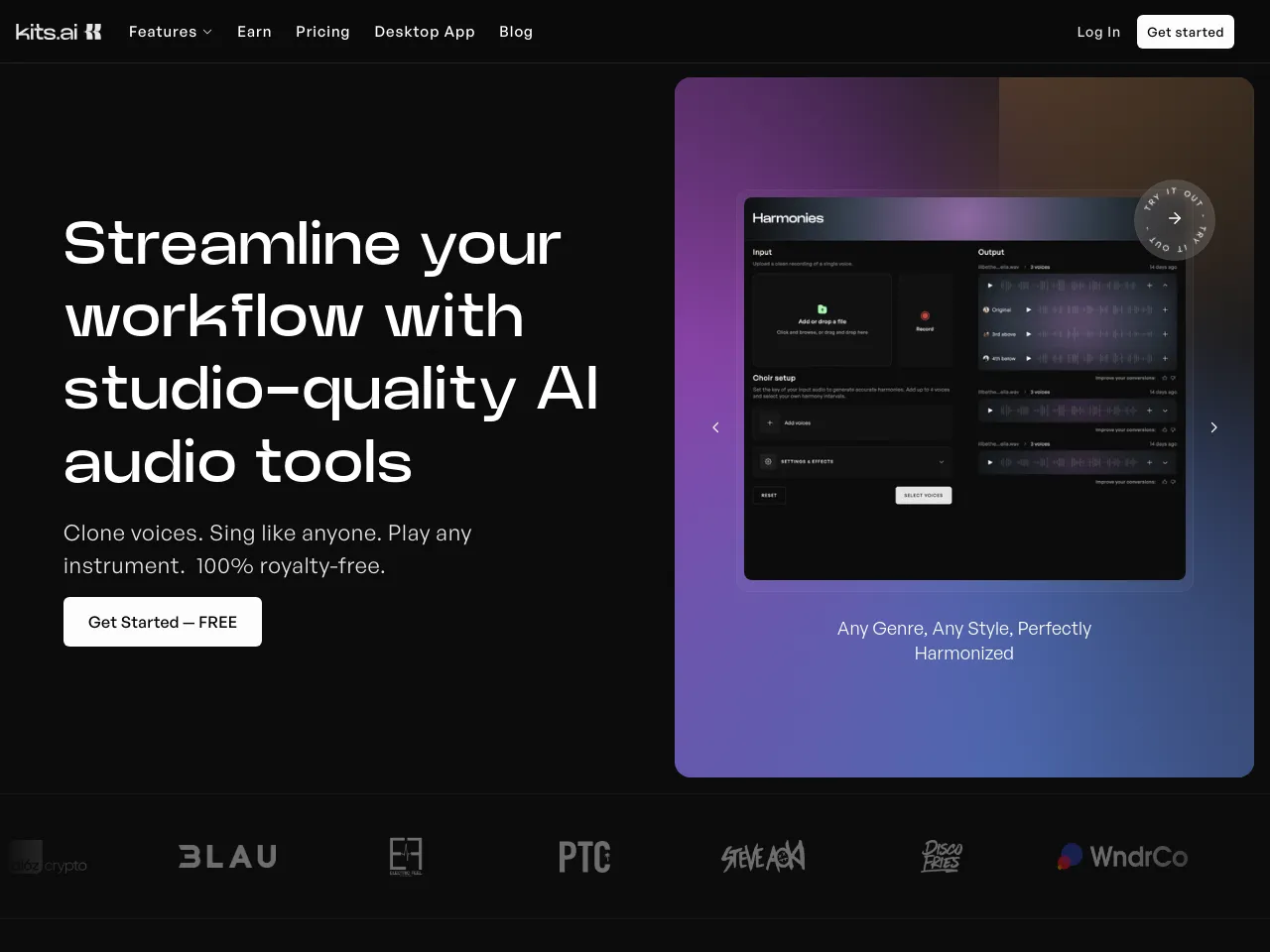Click the a16z crypto logo
This screenshot has width=1270, height=952.
pyautogui.click(x=49, y=859)
